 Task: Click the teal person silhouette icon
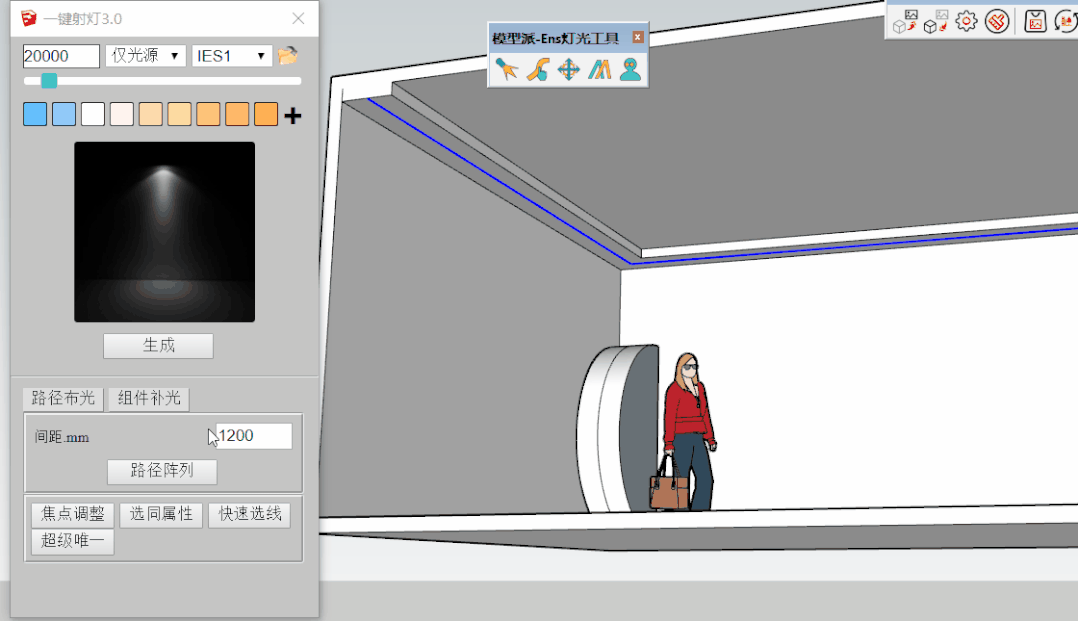pyautogui.click(x=629, y=69)
